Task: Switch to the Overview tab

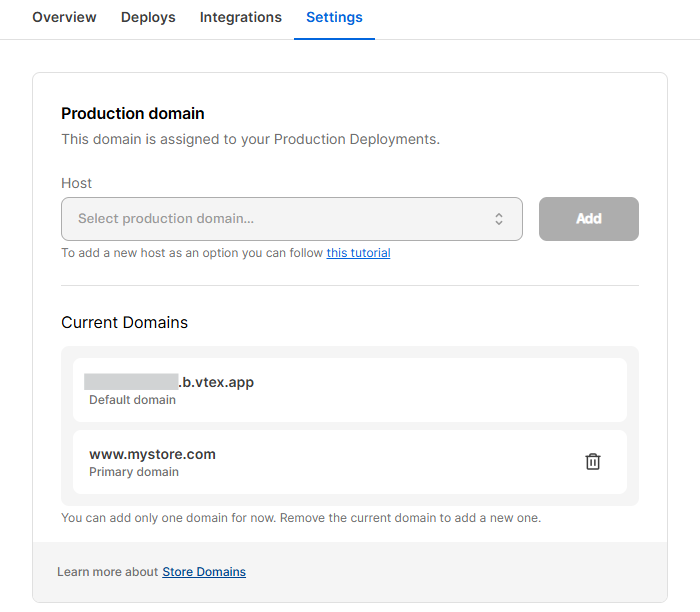Action: pos(64,17)
